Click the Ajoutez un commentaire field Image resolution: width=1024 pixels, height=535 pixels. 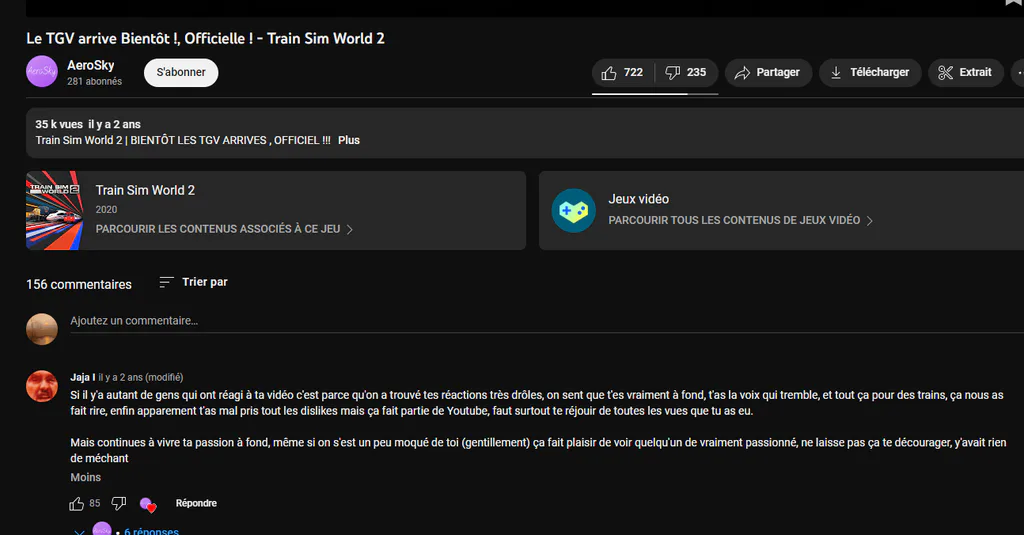(x=547, y=321)
